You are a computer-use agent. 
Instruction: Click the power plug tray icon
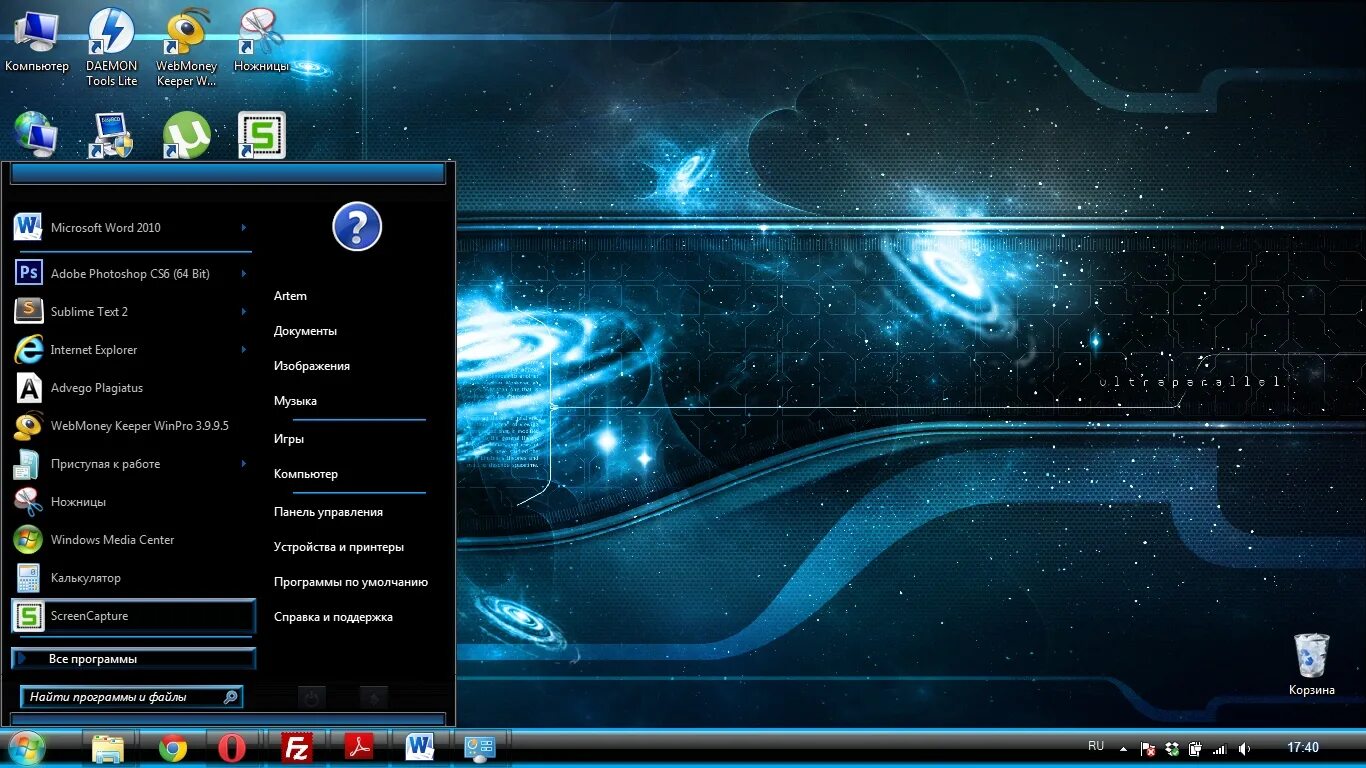(1196, 749)
